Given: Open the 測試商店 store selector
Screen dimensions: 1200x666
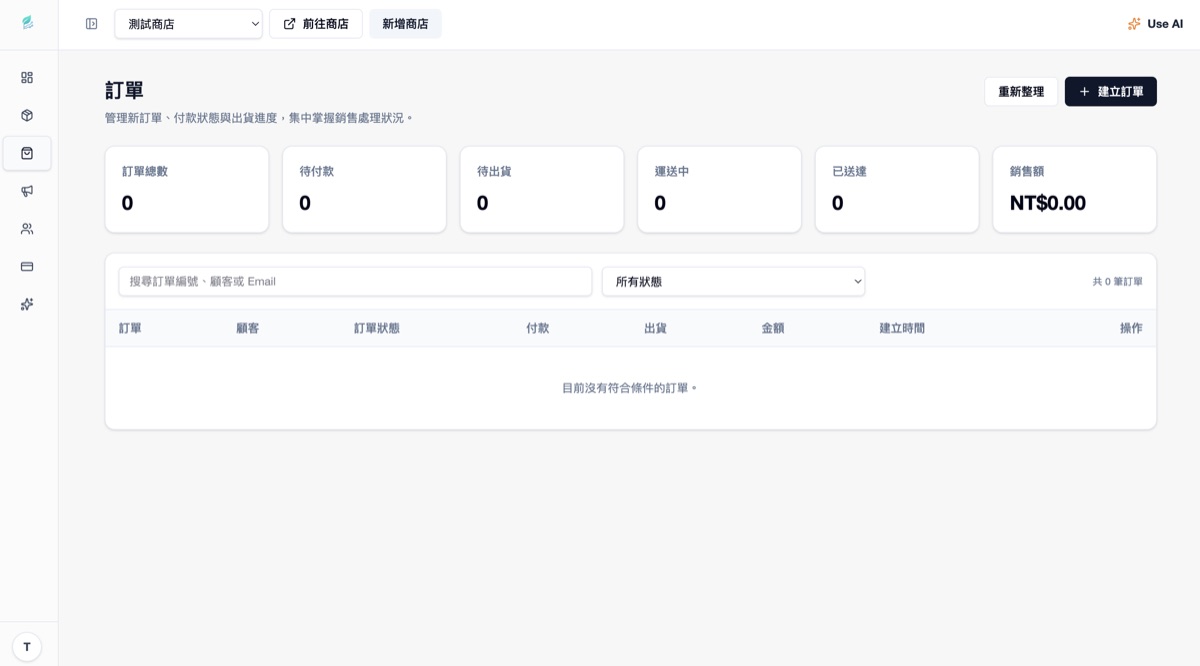Looking at the screenshot, I should [188, 24].
